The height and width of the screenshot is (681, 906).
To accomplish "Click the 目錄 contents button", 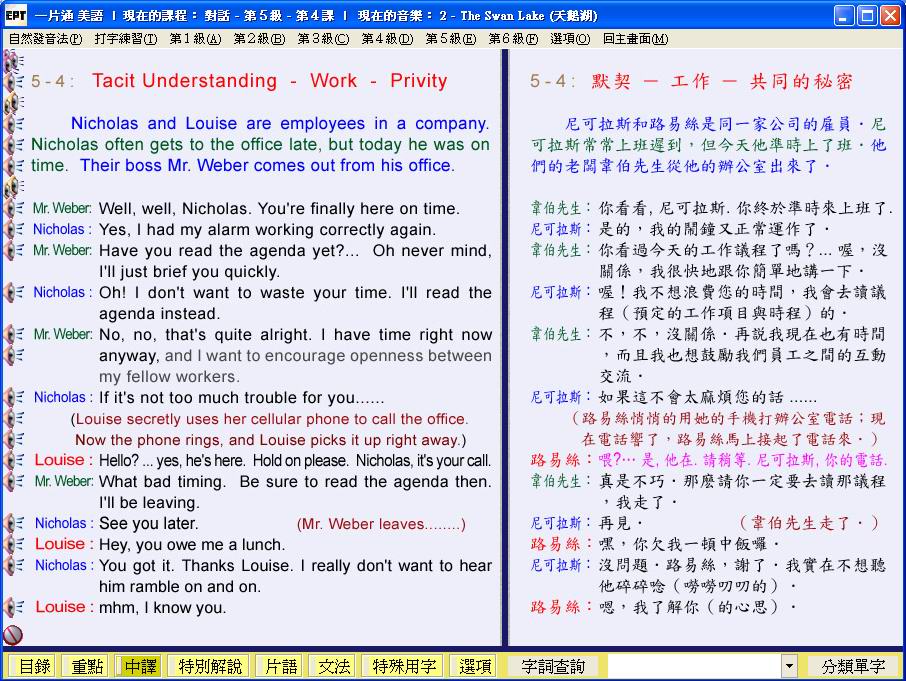I will click(33, 666).
